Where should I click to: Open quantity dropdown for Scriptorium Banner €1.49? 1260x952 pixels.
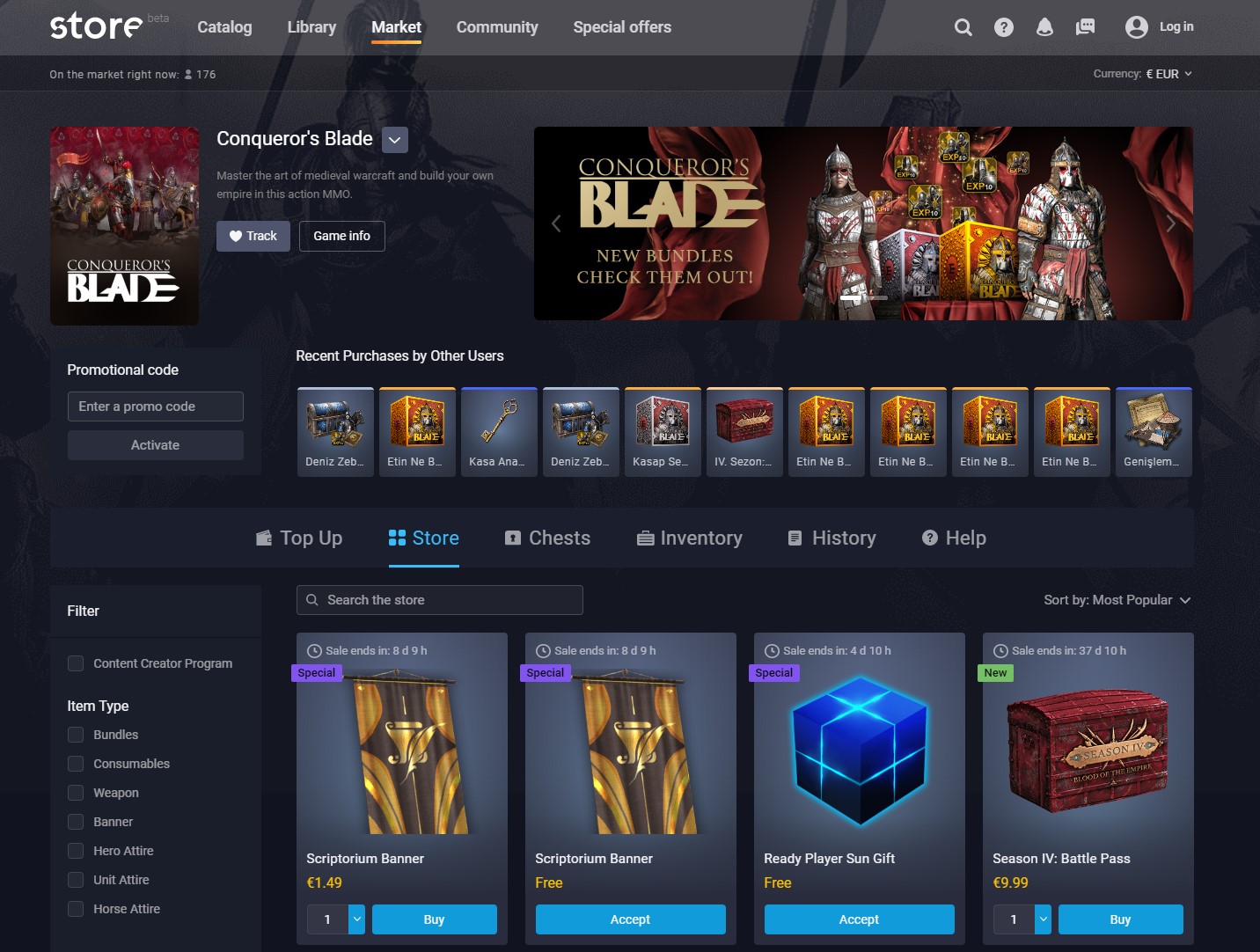click(356, 919)
